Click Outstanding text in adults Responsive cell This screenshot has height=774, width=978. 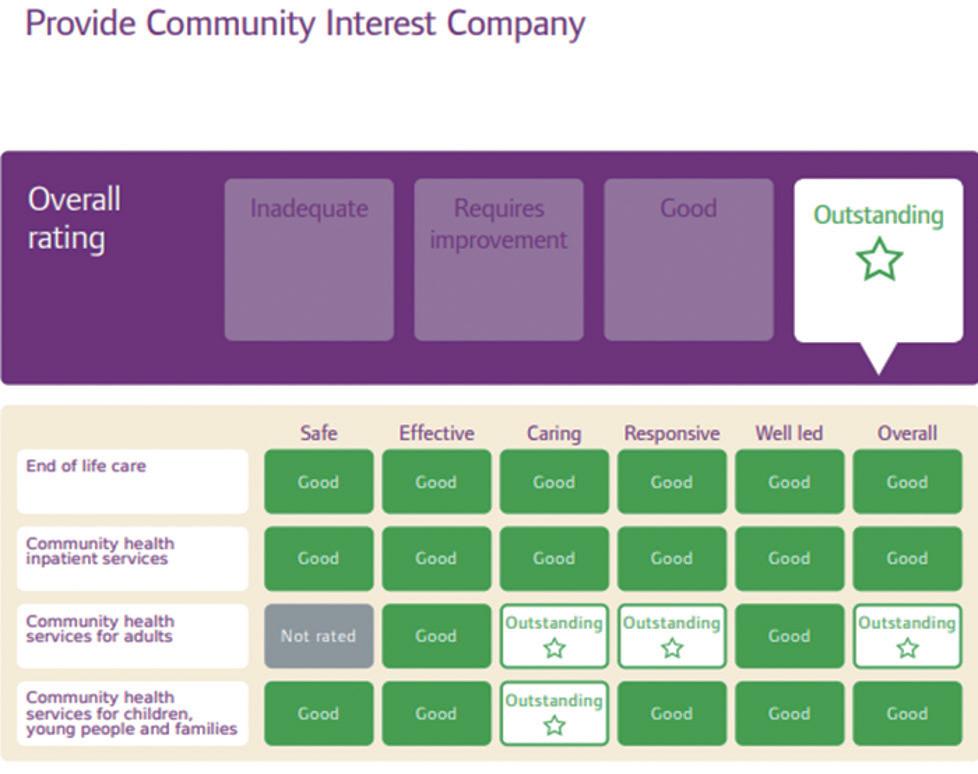point(672,623)
